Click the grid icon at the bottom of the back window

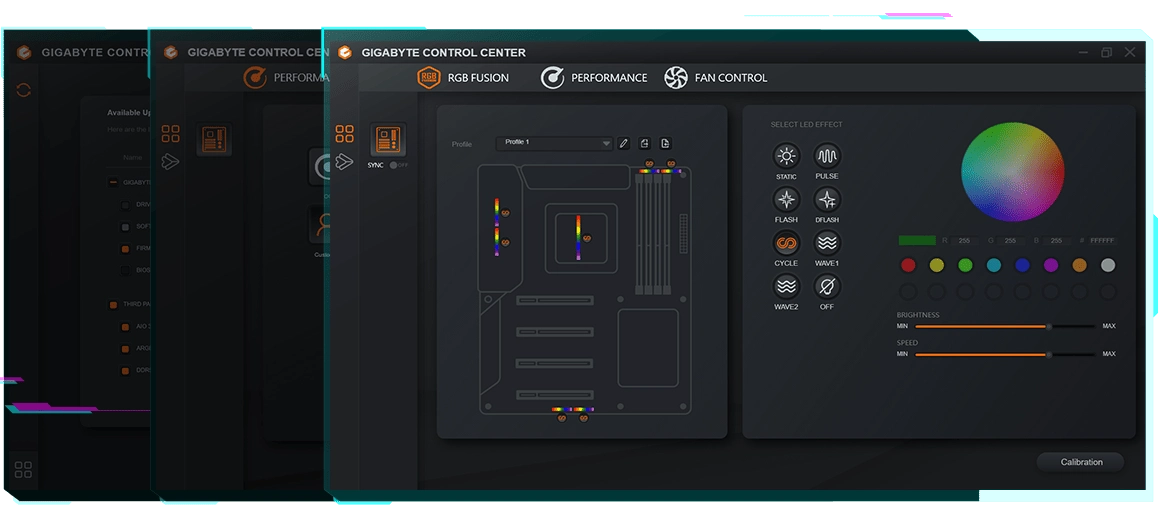click(x=23, y=470)
